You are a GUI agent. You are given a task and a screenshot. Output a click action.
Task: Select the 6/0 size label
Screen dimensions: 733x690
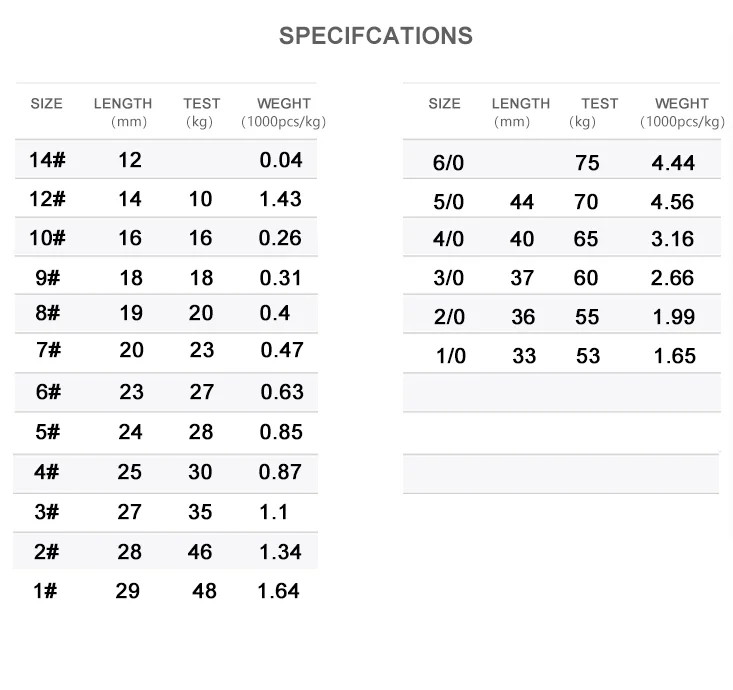pyautogui.click(x=448, y=164)
